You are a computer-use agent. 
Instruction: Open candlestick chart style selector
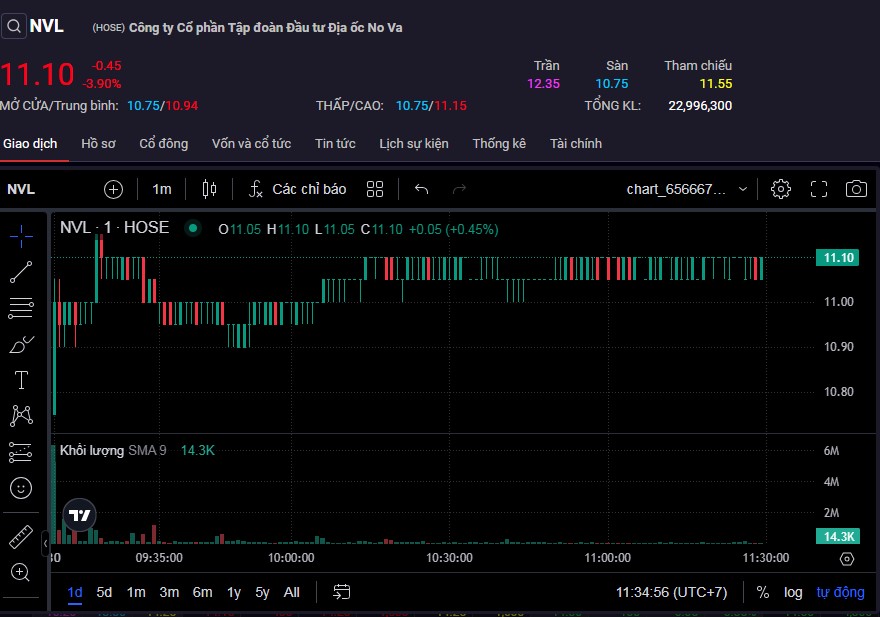click(x=209, y=189)
